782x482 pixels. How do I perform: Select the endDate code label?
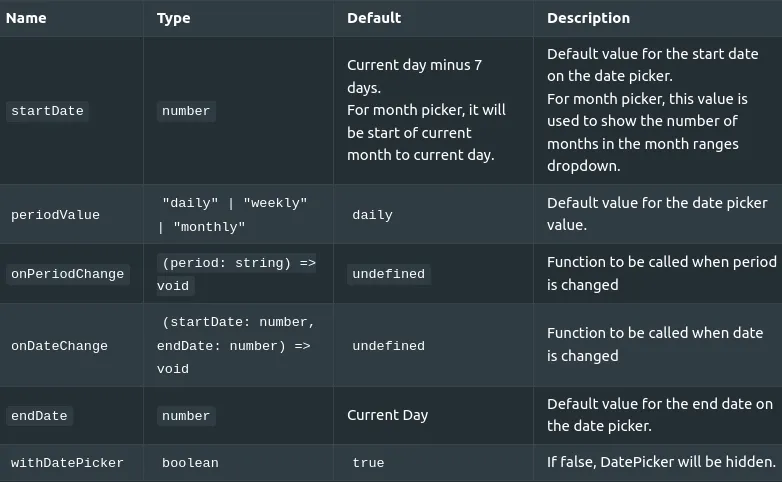[39, 416]
